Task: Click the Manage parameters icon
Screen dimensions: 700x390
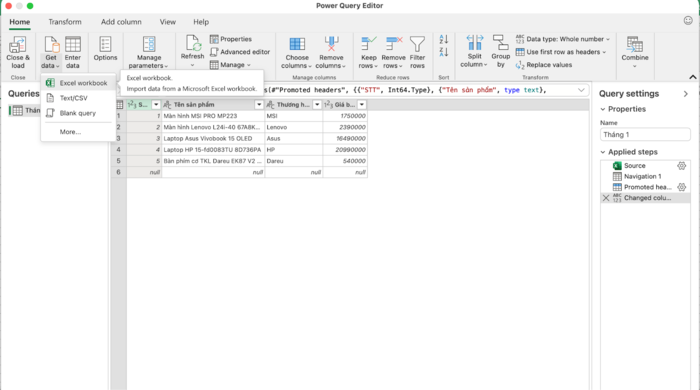Action: click(149, 45)
